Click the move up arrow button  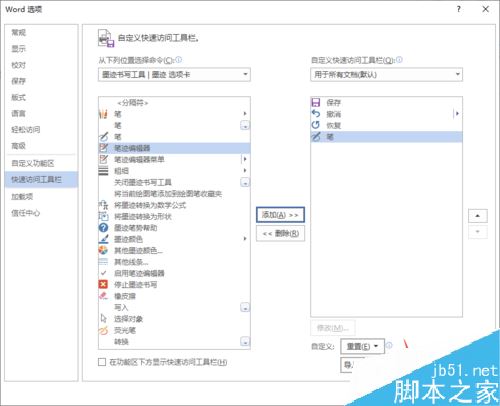[478, 216]
